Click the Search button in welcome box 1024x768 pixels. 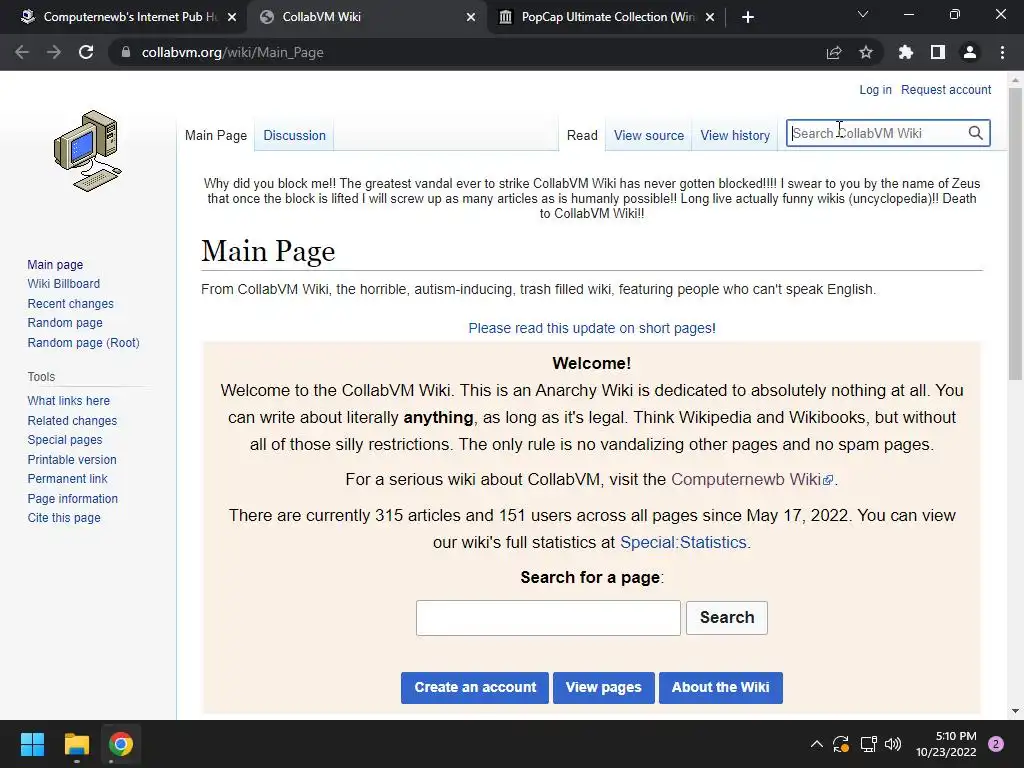pyautogui.click(x=727, y=617)
